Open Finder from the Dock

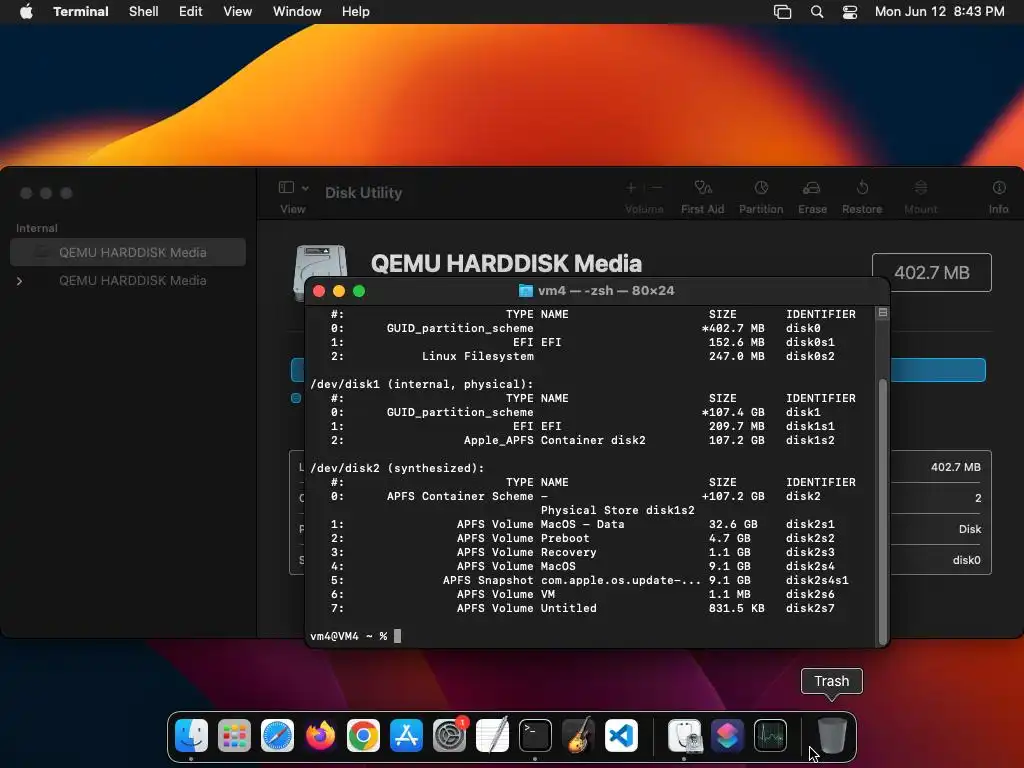191,735
